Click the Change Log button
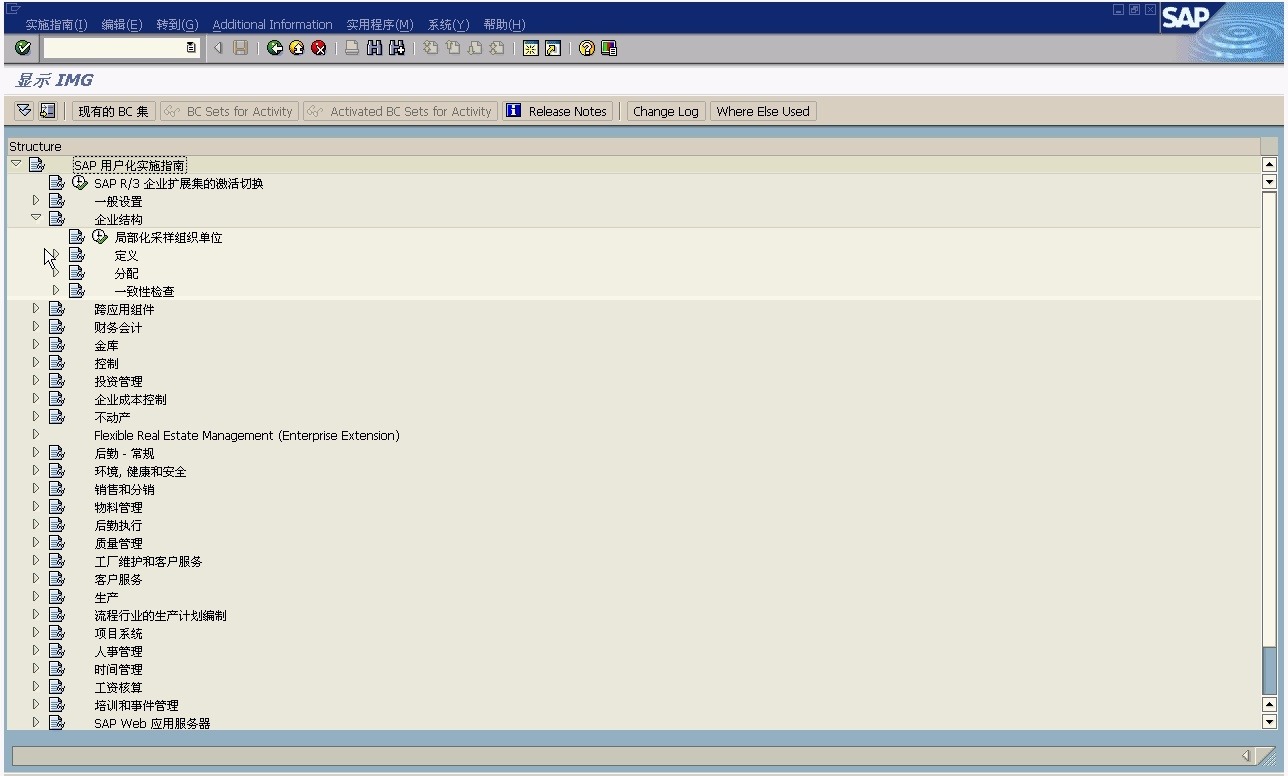 pyautogui.click(x=666, y=111)
